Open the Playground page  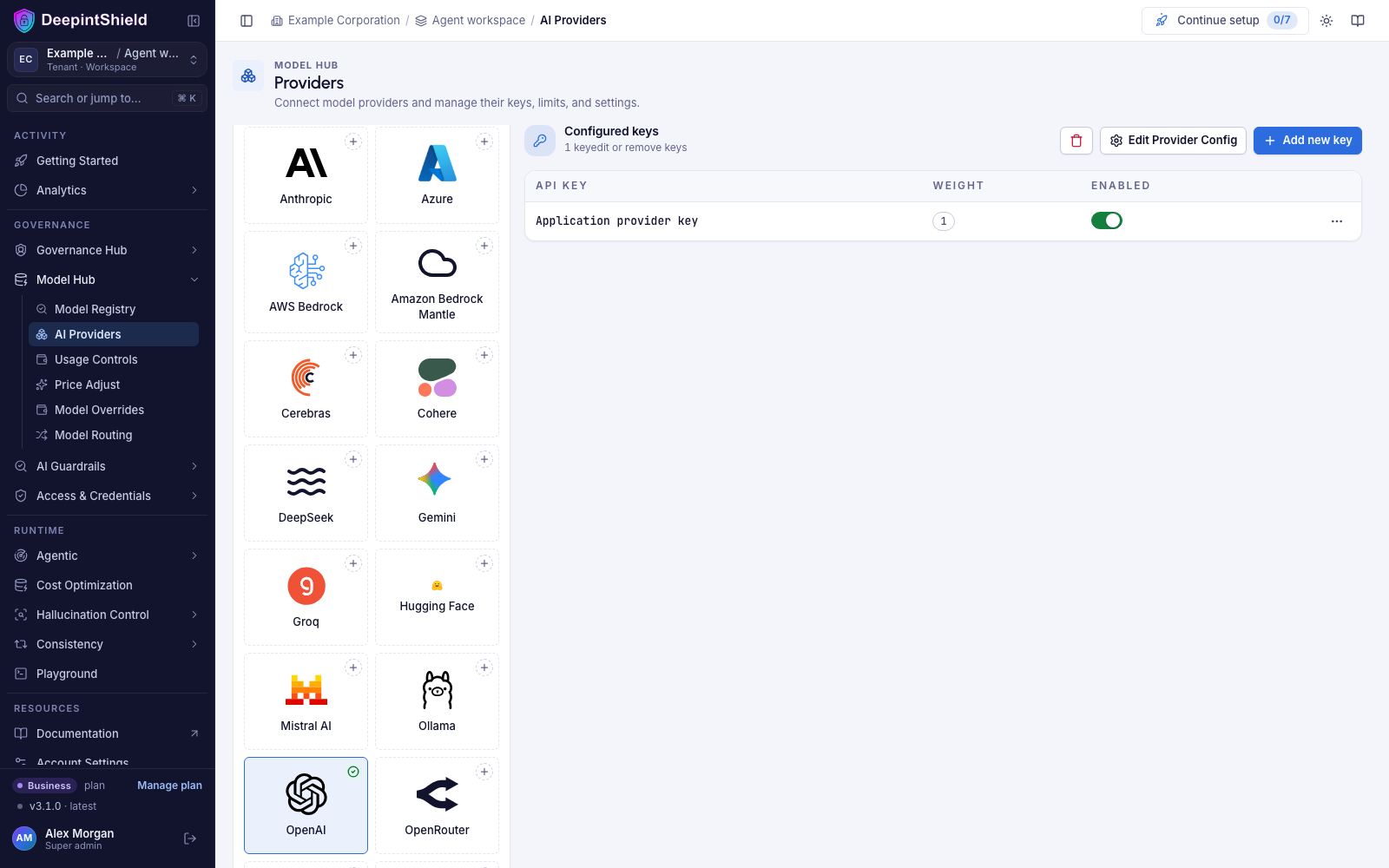tap(108, 674)
